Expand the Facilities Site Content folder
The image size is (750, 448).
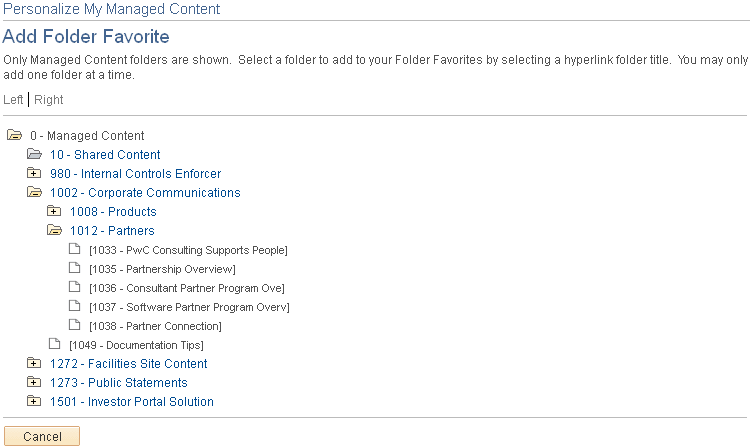click(x=34, y=363)
